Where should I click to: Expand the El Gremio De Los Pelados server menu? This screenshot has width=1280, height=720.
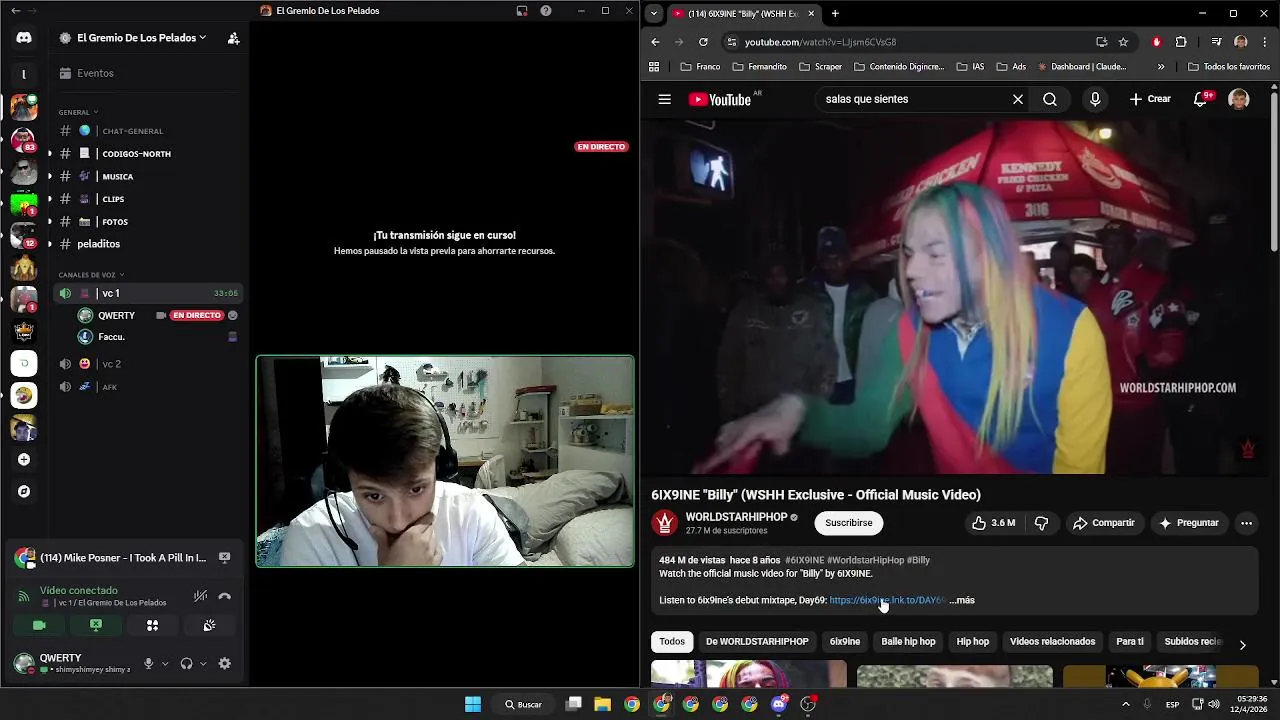(140, 38)
